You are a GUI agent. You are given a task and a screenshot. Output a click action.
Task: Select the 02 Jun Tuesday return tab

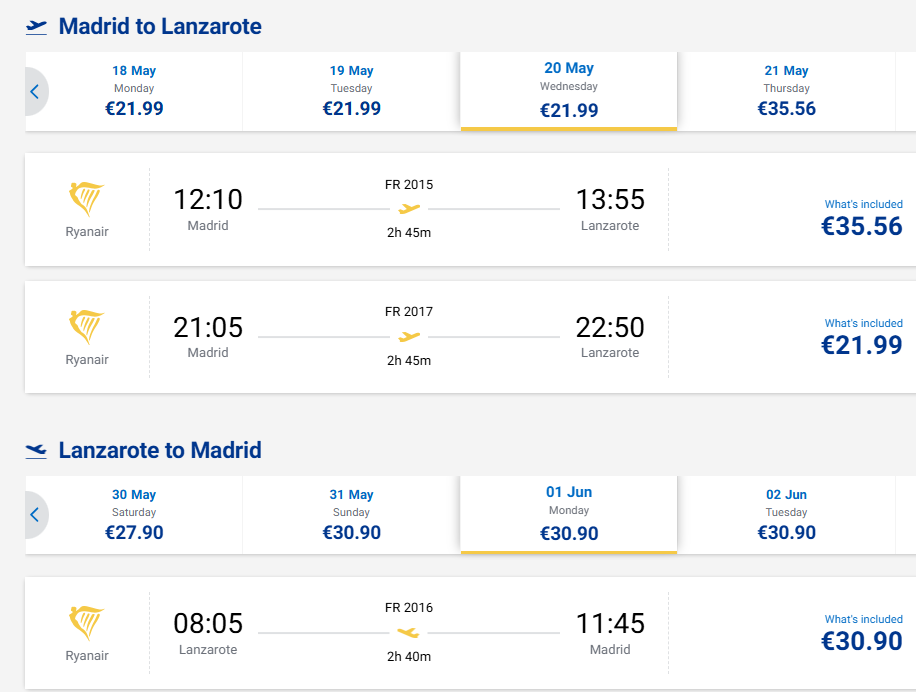click(x=786, y=515)
